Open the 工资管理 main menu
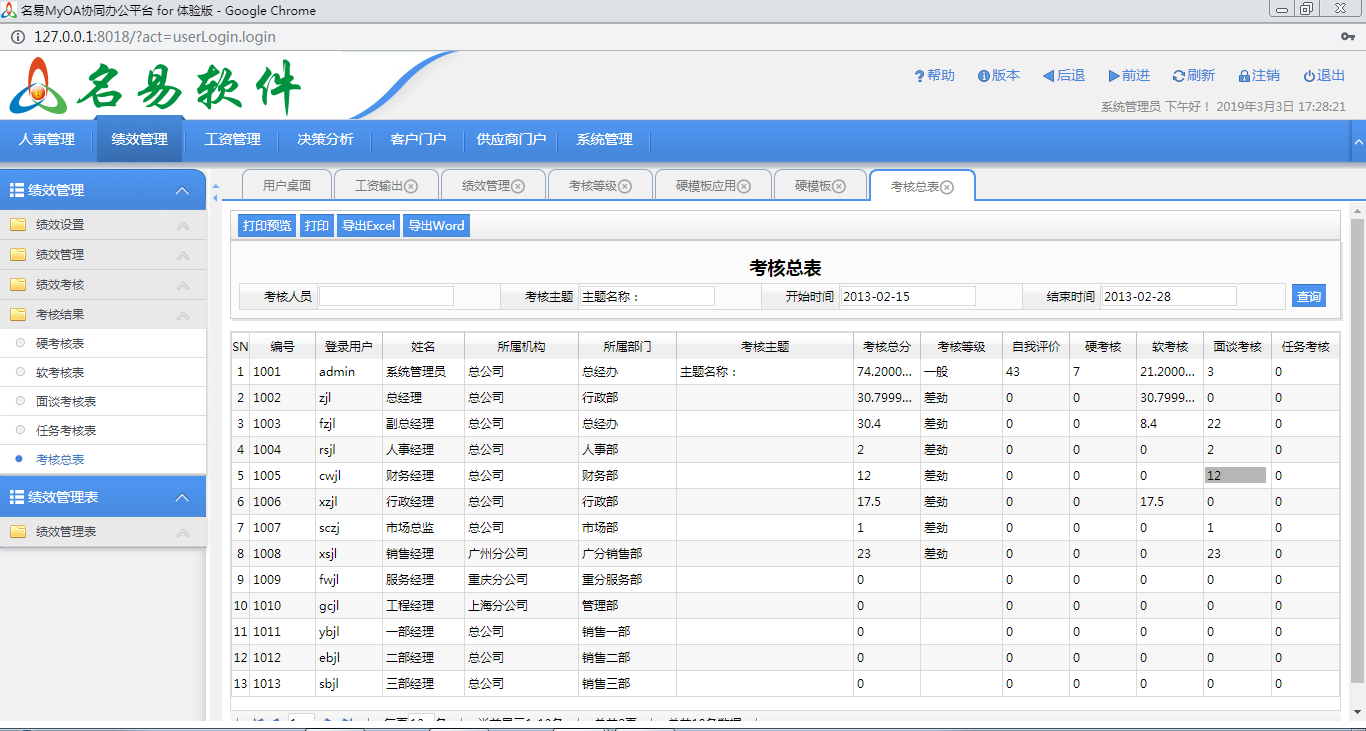The width and height of the screenshot is (1366, 731). click(232, 140)
